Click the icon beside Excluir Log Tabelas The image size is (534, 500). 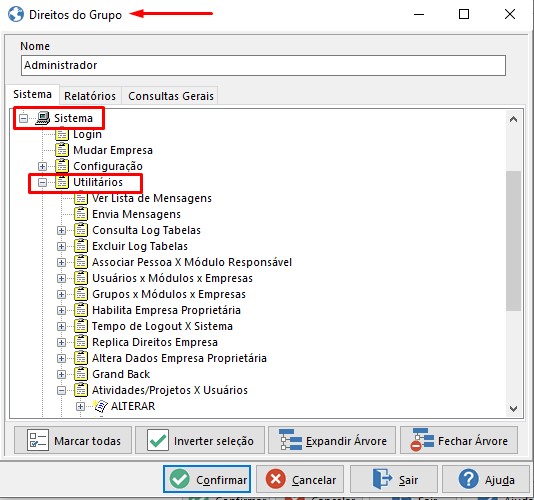tap(81, 246)
